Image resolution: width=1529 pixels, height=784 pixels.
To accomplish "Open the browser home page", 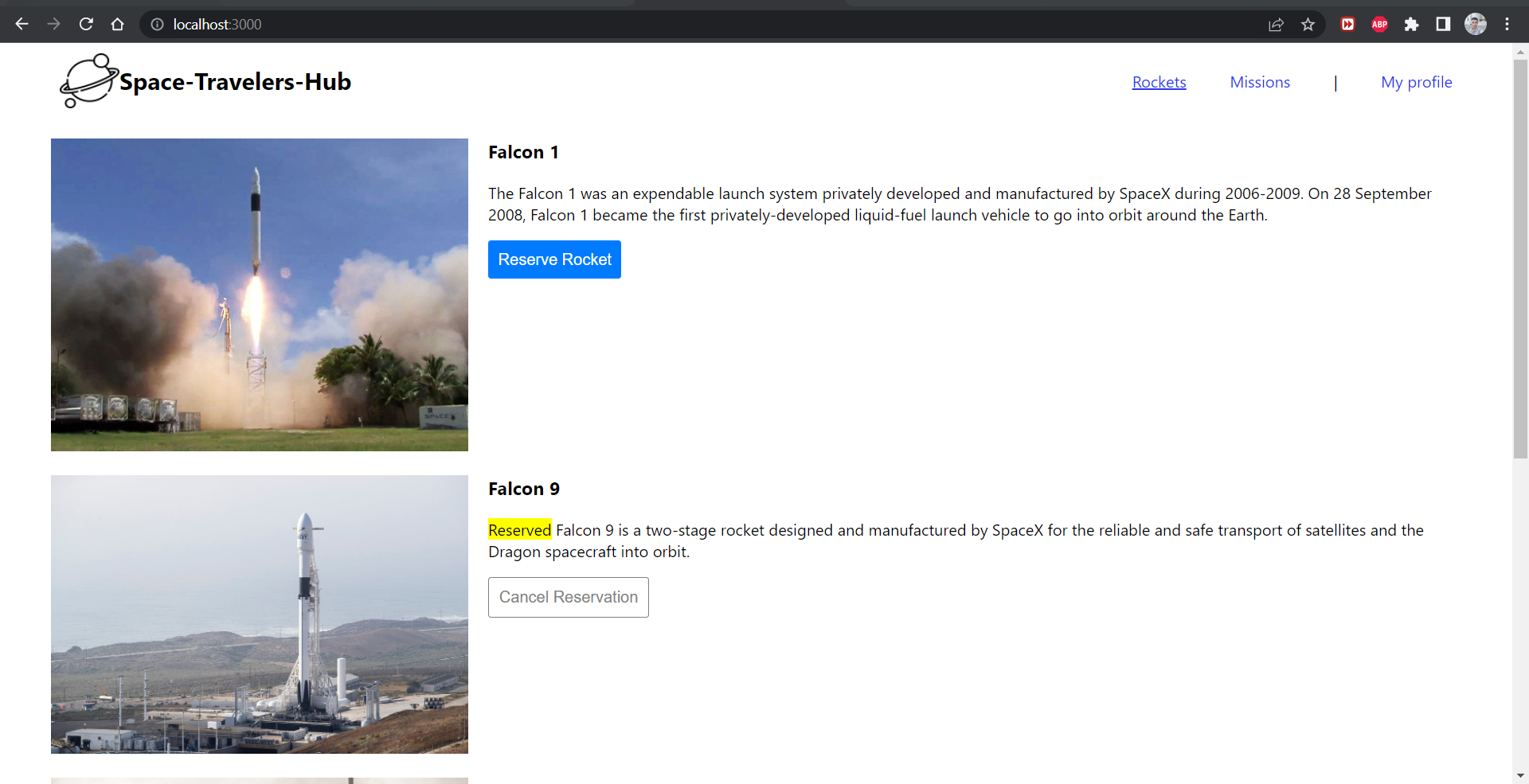I will (118, 24).
